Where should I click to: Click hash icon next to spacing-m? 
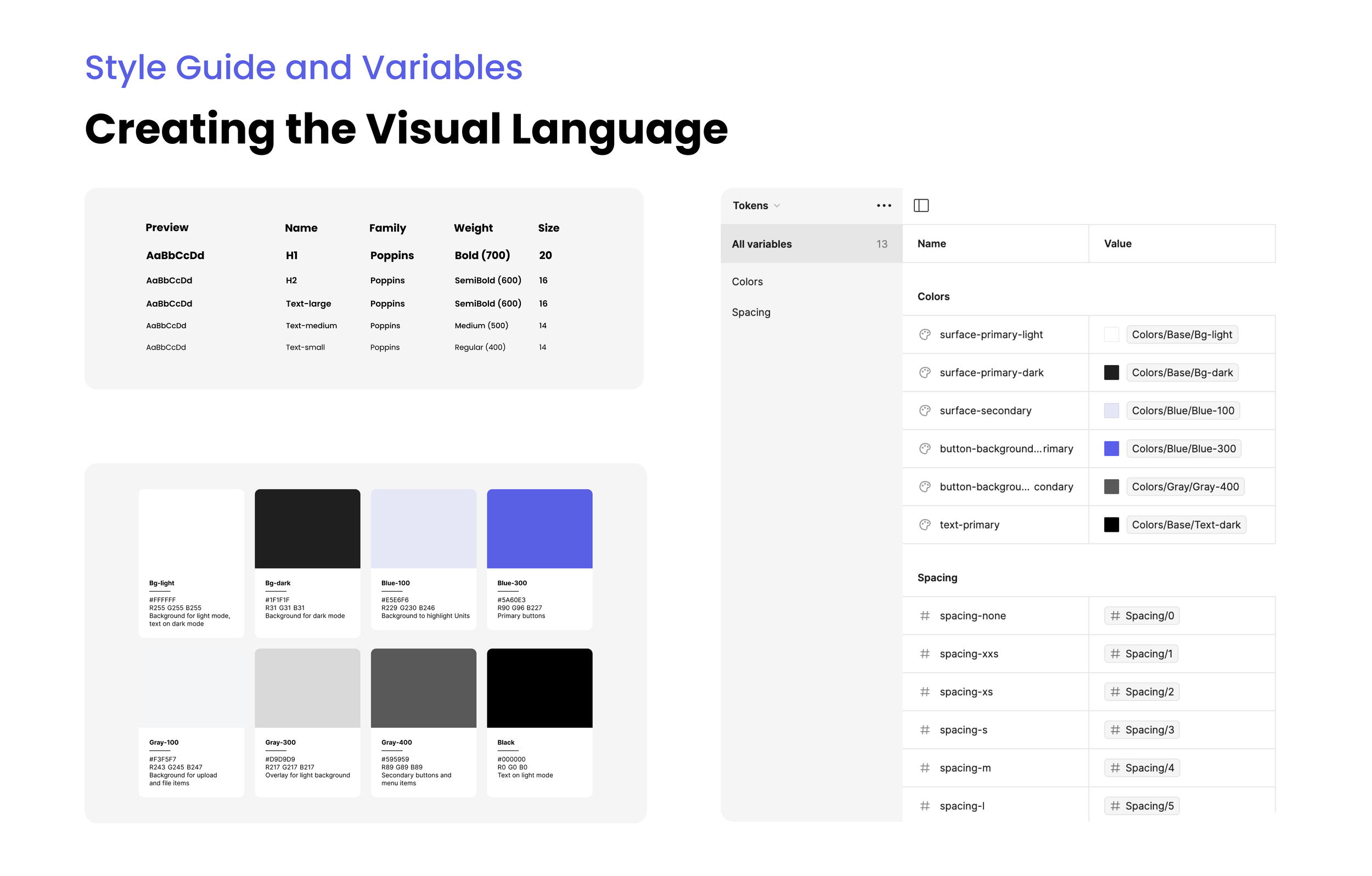coord(925,768)
